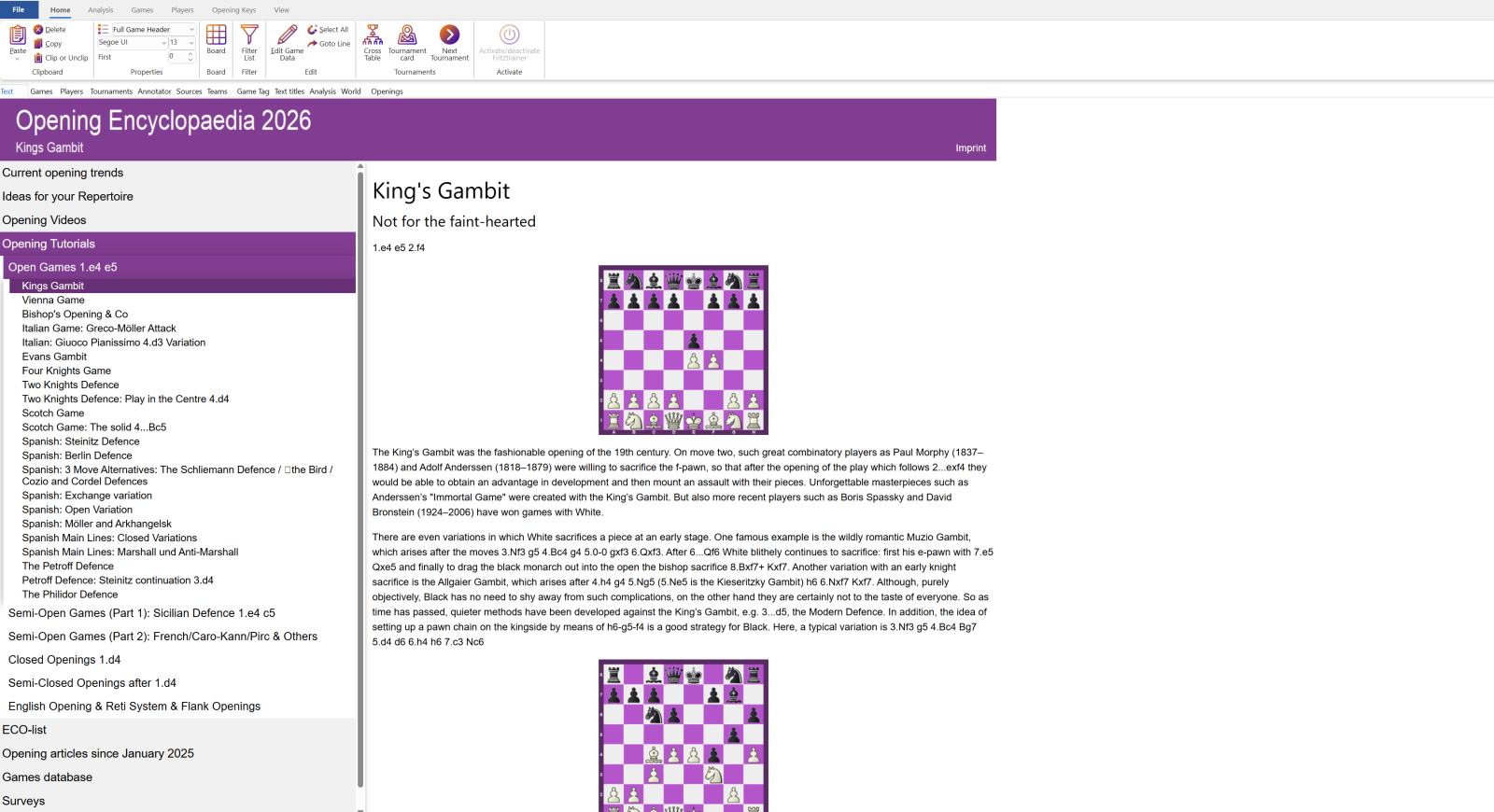Open the Tournament card icon
The image size is (1494, 812).
pyautogui.click(x=407, y=37)
